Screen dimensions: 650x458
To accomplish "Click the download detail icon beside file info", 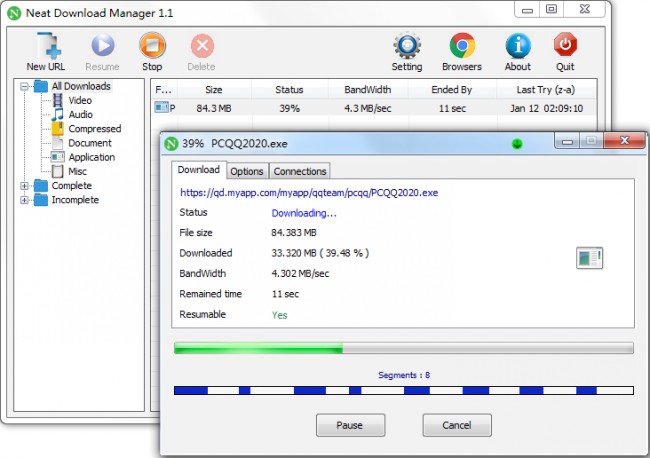I will click(x=589, y=258).
